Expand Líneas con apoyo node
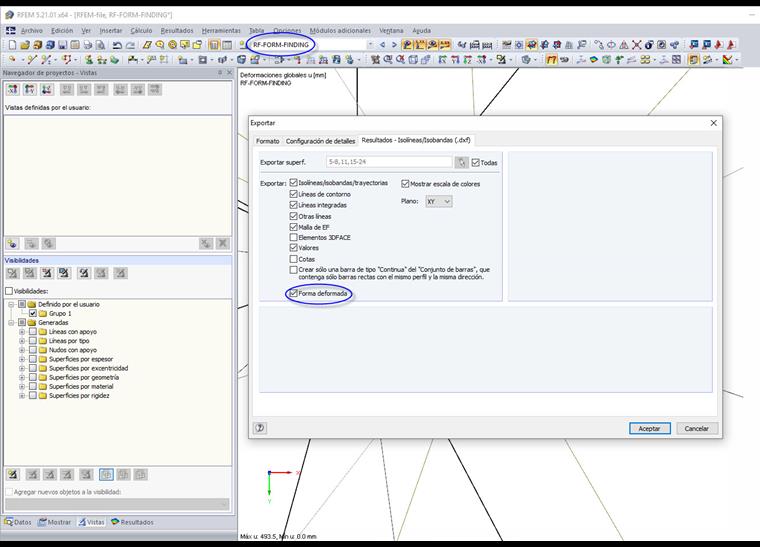This screenshot has height=547, width=760. tap(22, 332)
